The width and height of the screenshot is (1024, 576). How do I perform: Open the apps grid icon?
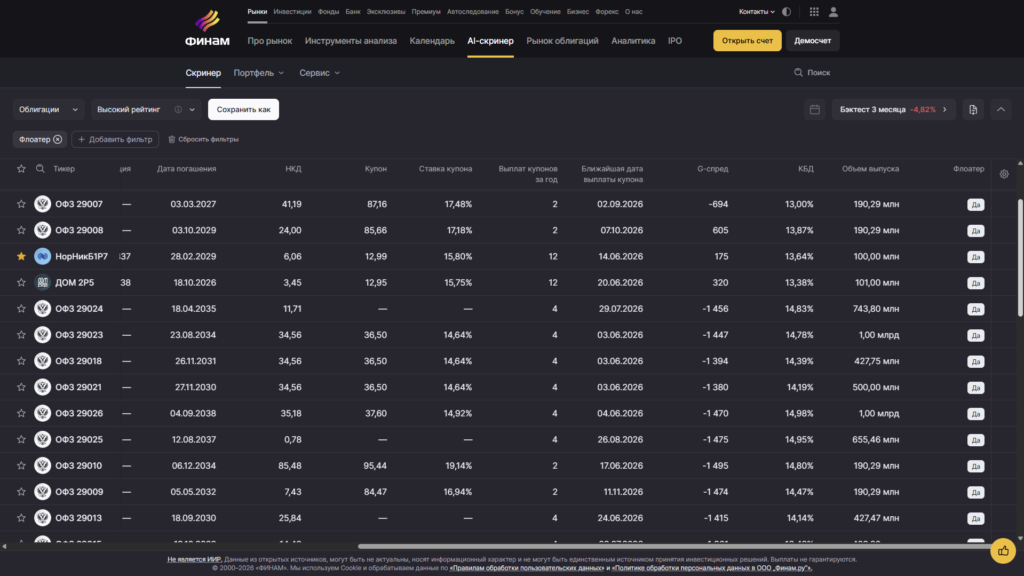[814, 12]
